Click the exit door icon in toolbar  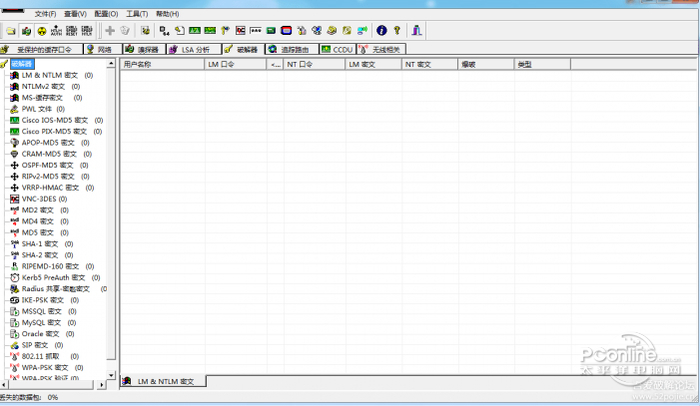pos(417,31)
